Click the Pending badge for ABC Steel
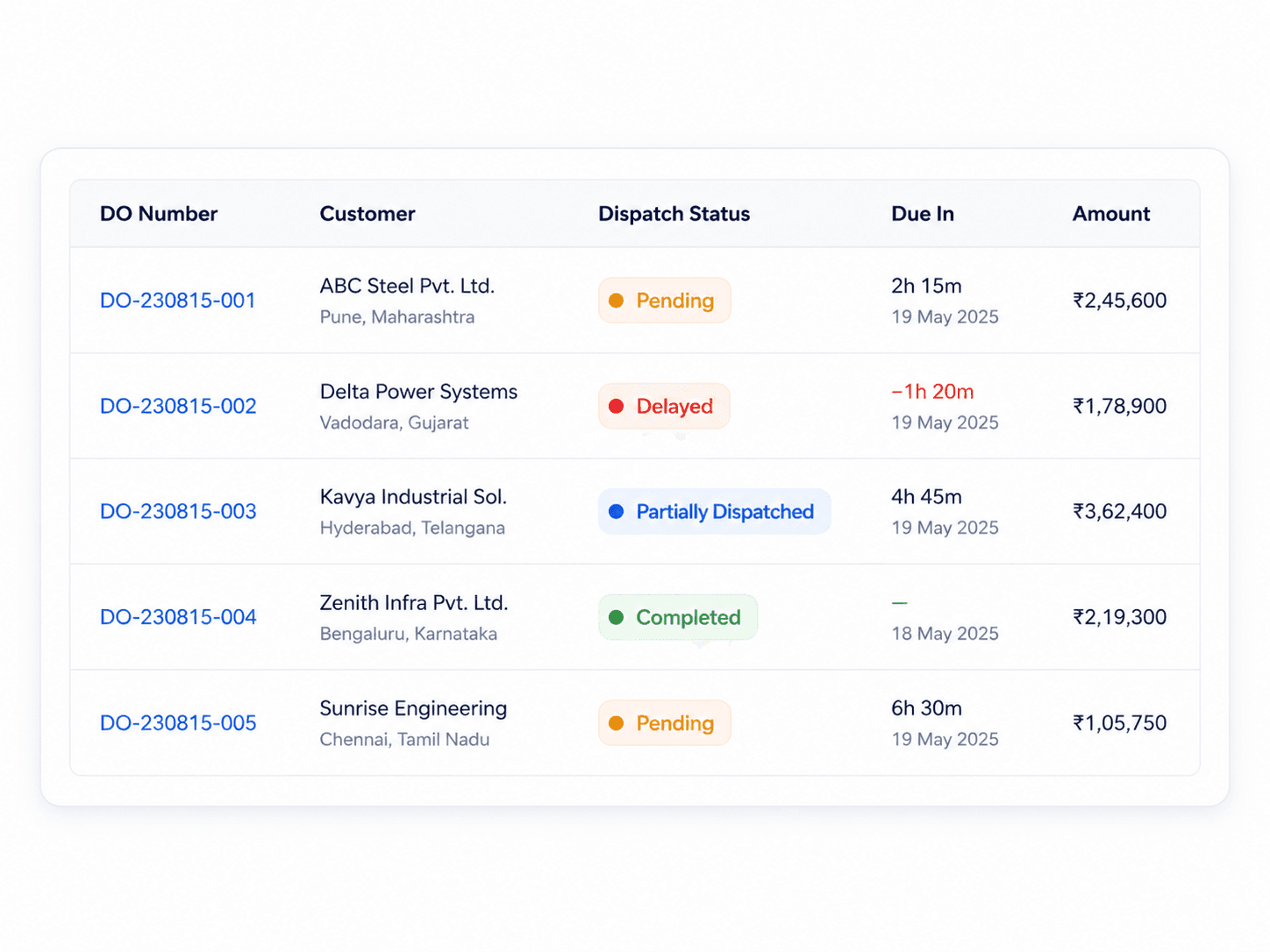 [x=665, y=301]
